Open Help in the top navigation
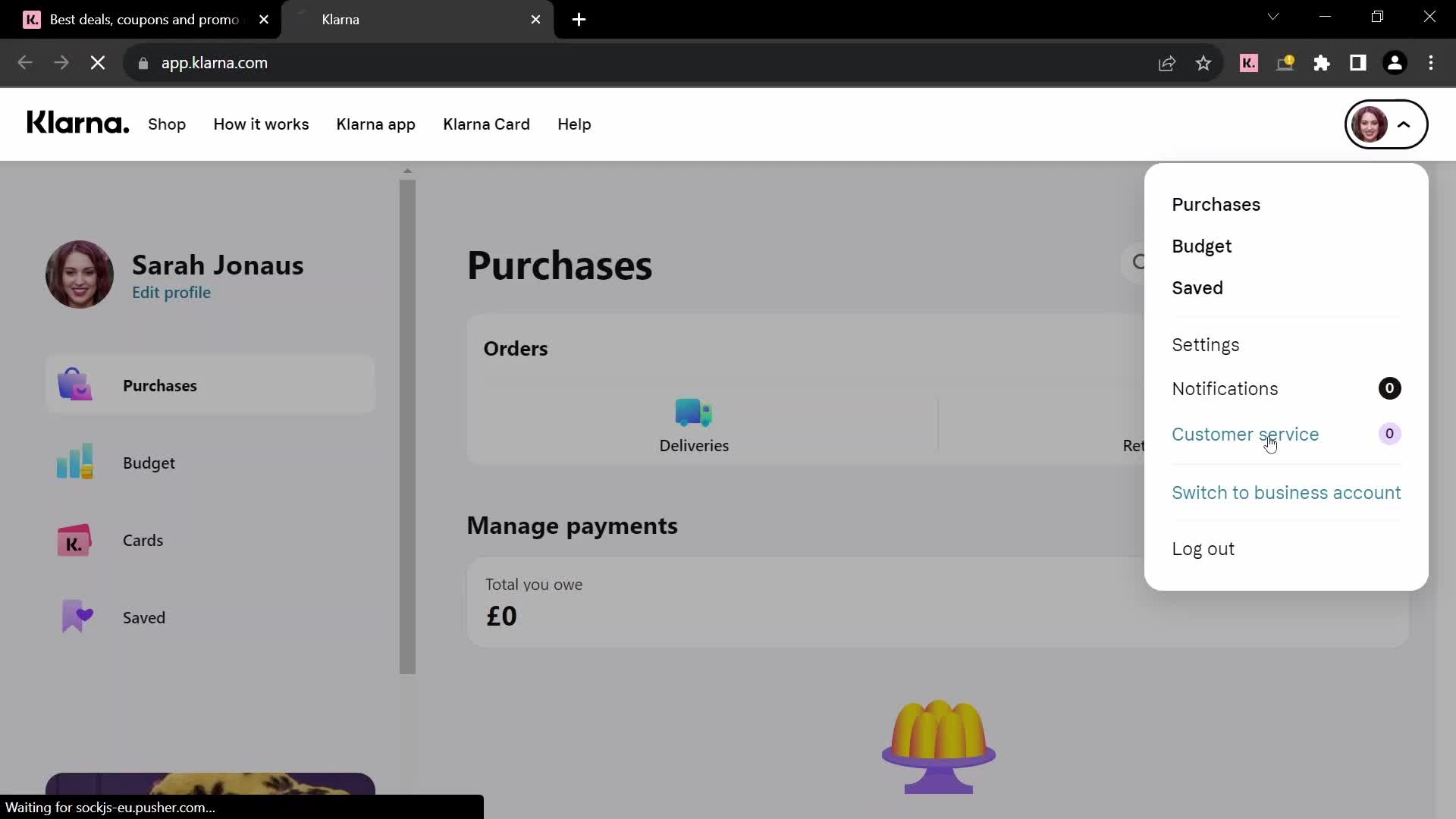The width and height of the screenshot is (1456, 819). click(574, 124)
